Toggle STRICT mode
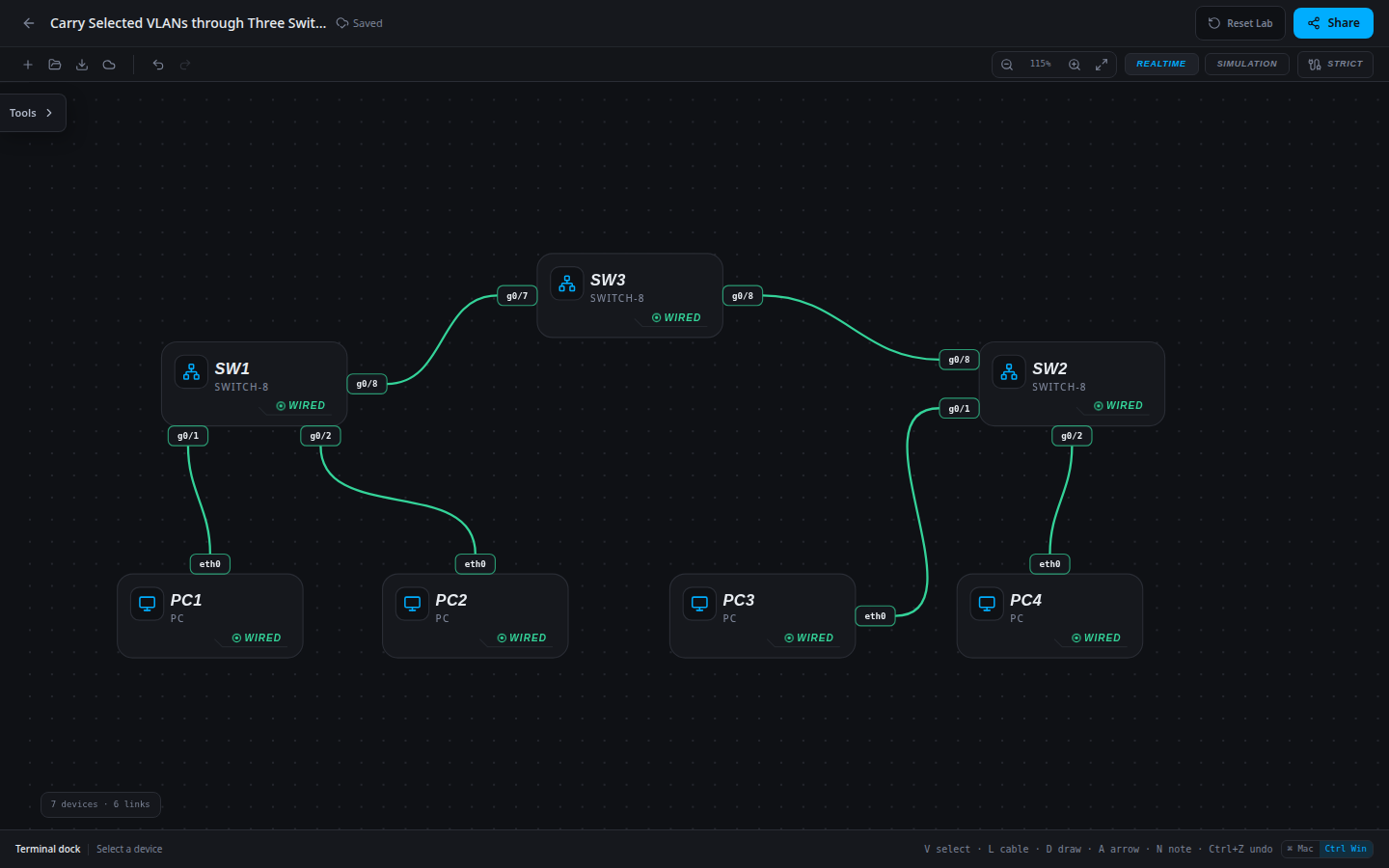The image size is (1389, 868). 1336,65
